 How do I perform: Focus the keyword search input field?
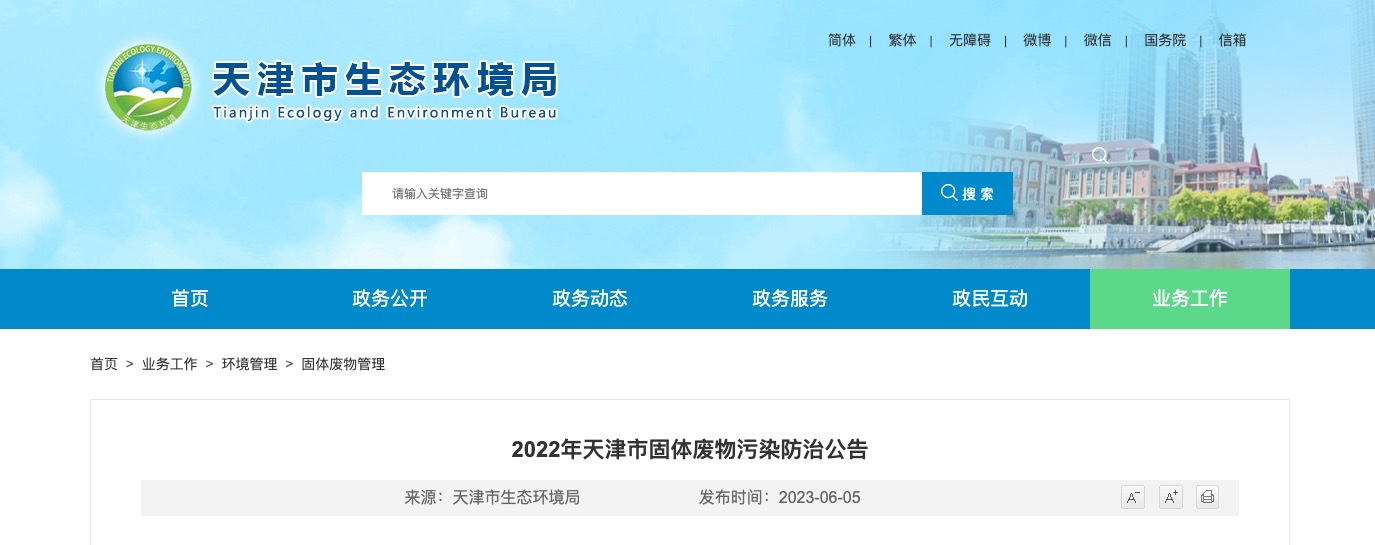[642, 193]
